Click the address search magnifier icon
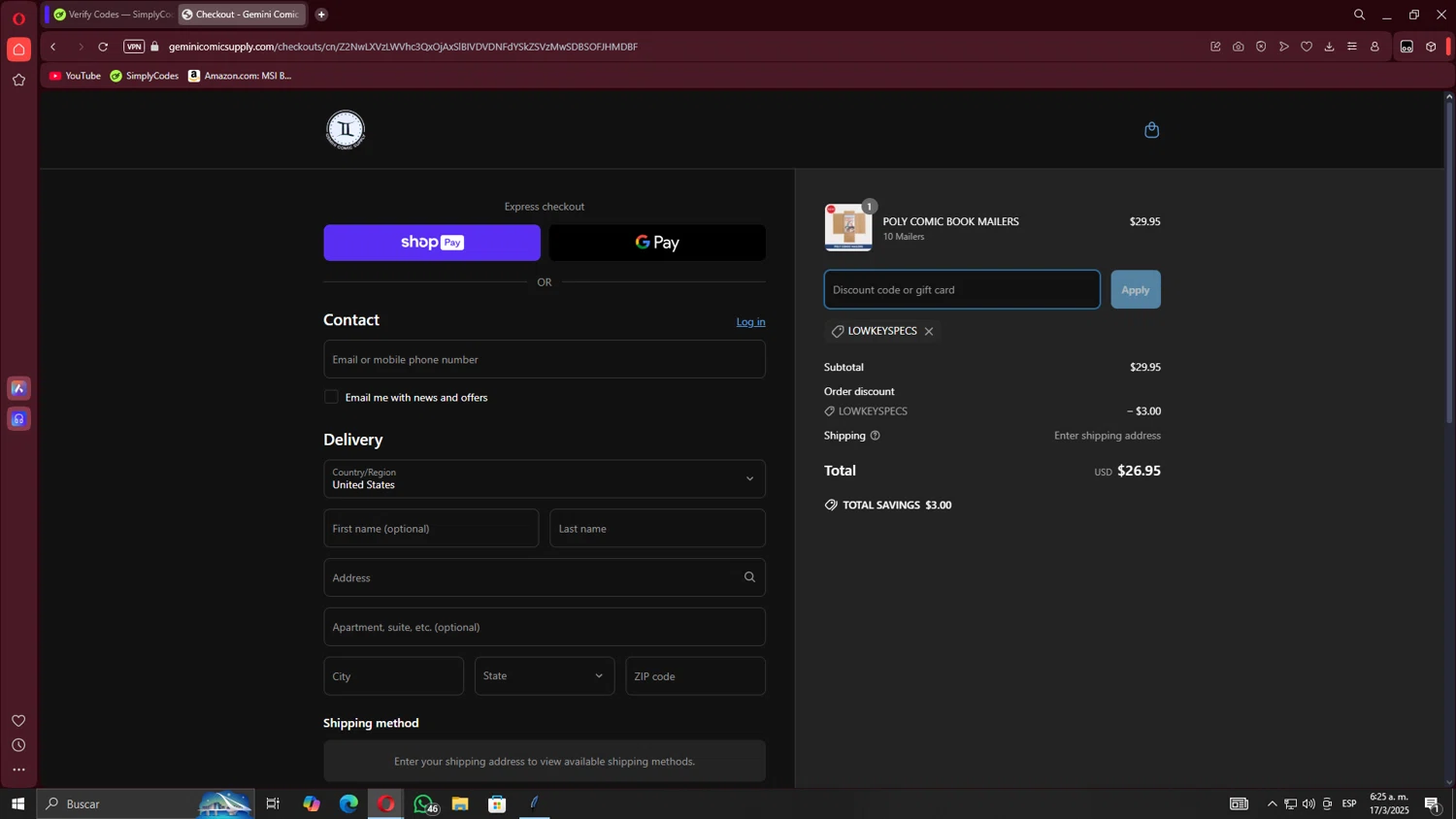 pyautogui.click(x=749, y=577)
